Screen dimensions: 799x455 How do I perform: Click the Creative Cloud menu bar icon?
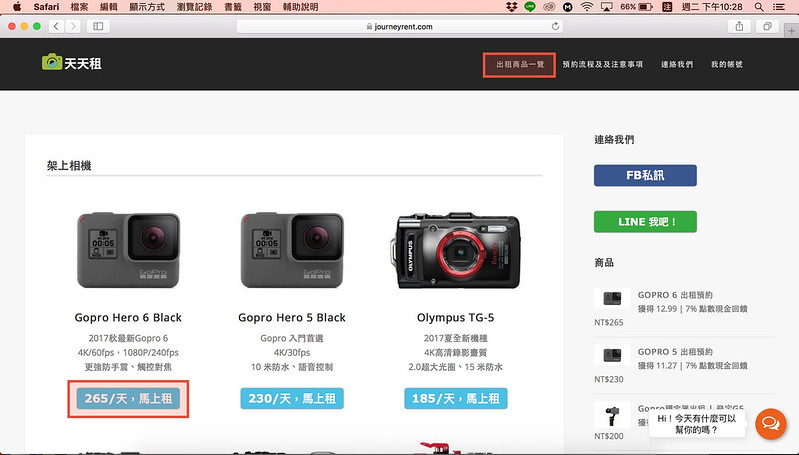tap(549, 7)
